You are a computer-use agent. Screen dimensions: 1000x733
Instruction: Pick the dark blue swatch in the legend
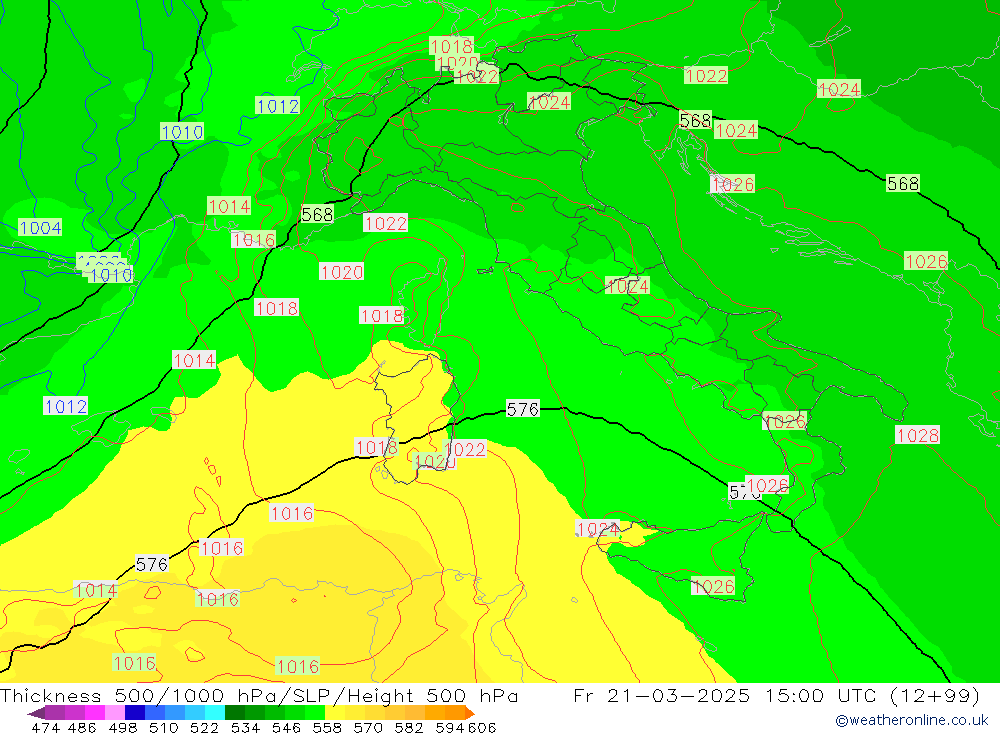(x=135, y=713)
